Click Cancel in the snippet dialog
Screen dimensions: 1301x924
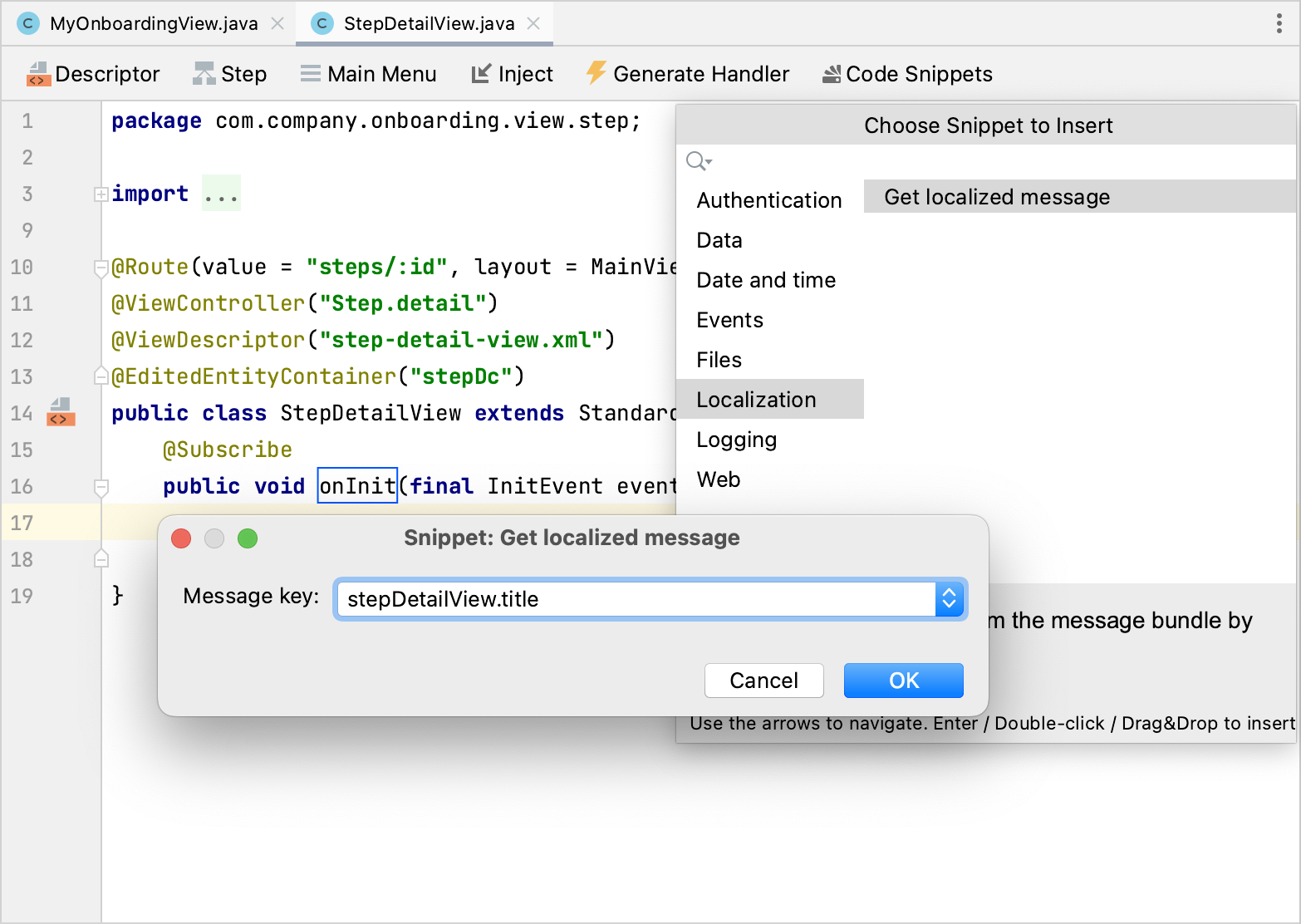763,681
